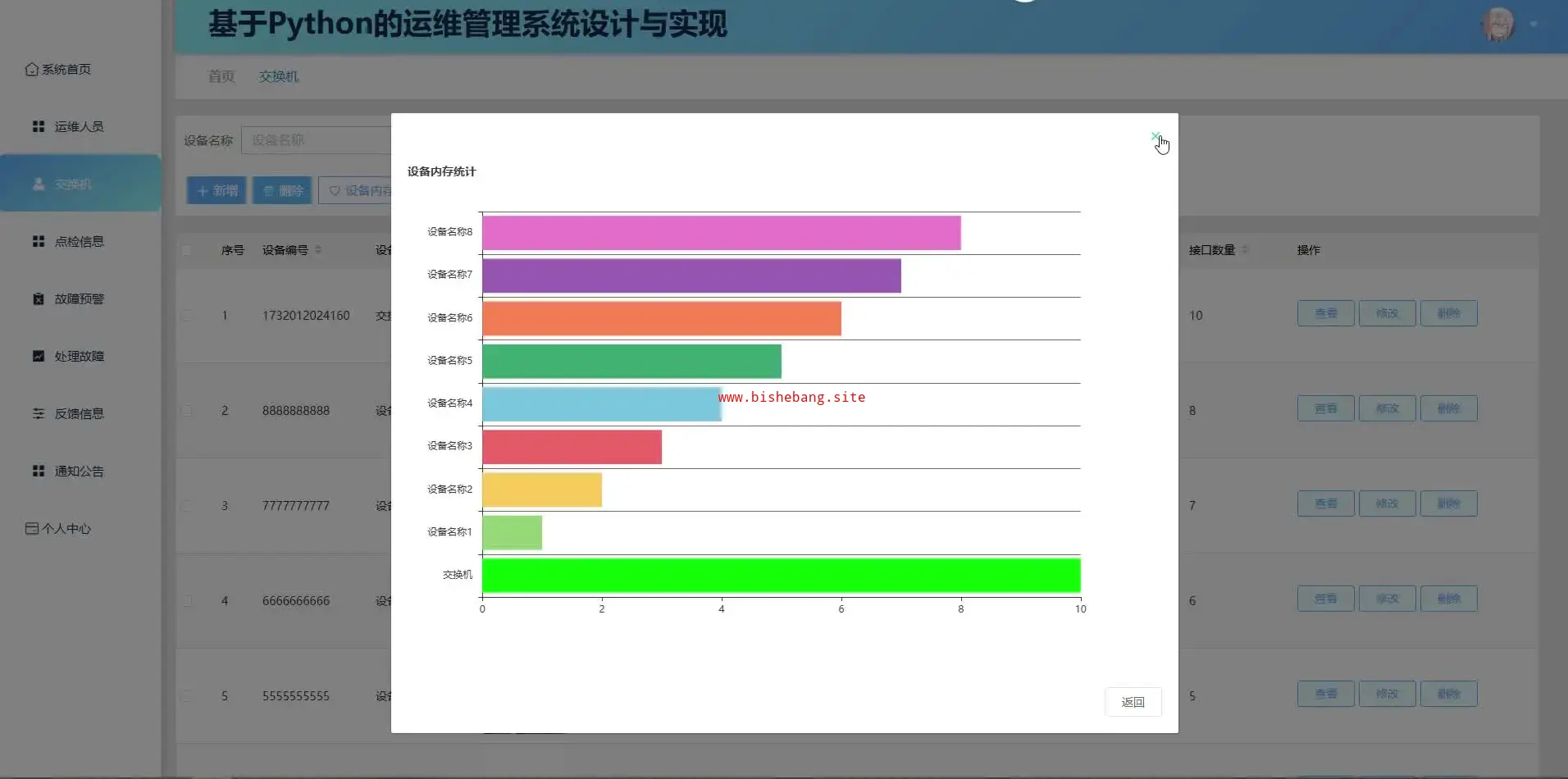
Task: Toggle the select-all checkbox in table header
Action: click(x=186, y=250)
